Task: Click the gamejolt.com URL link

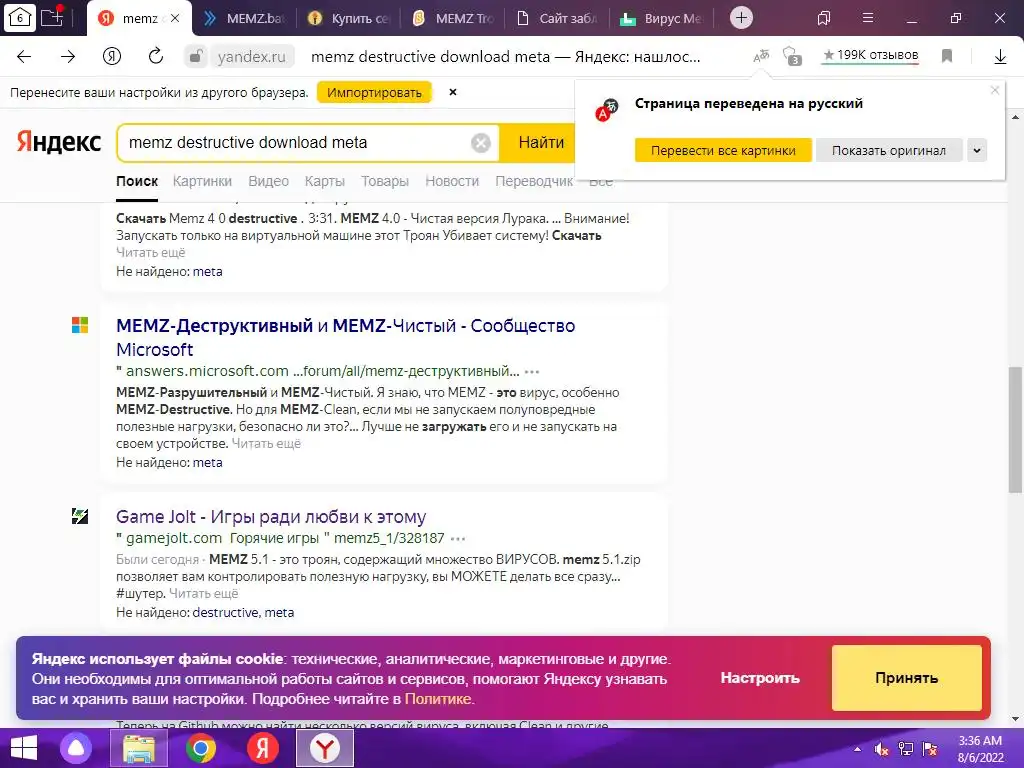Action: tap(174, 538)
